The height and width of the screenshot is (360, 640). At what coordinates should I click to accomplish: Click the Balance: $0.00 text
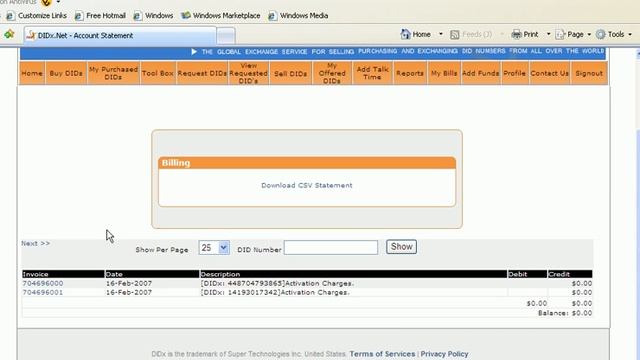565,313
